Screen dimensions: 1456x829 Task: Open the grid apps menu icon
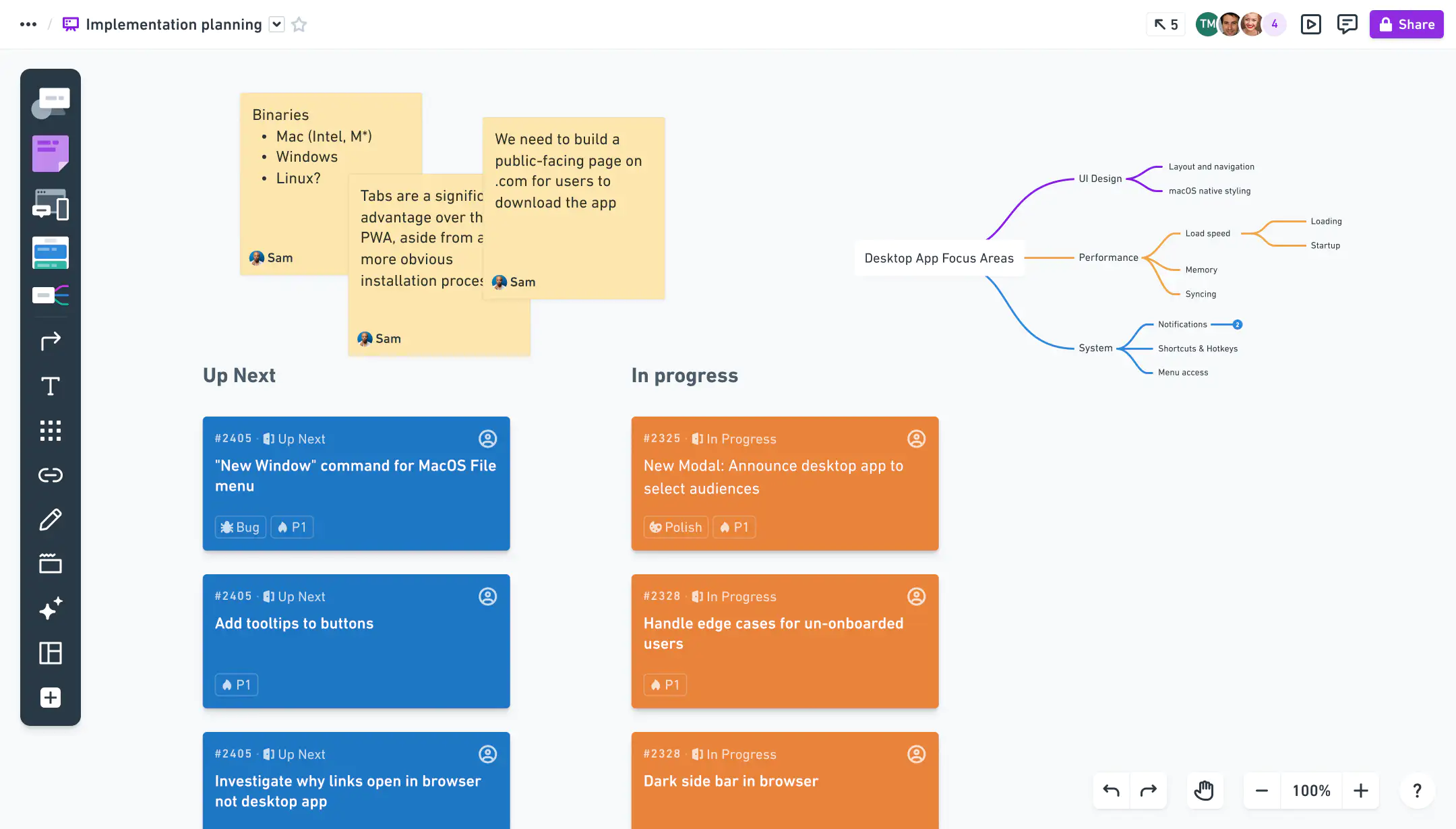(51, 431)
